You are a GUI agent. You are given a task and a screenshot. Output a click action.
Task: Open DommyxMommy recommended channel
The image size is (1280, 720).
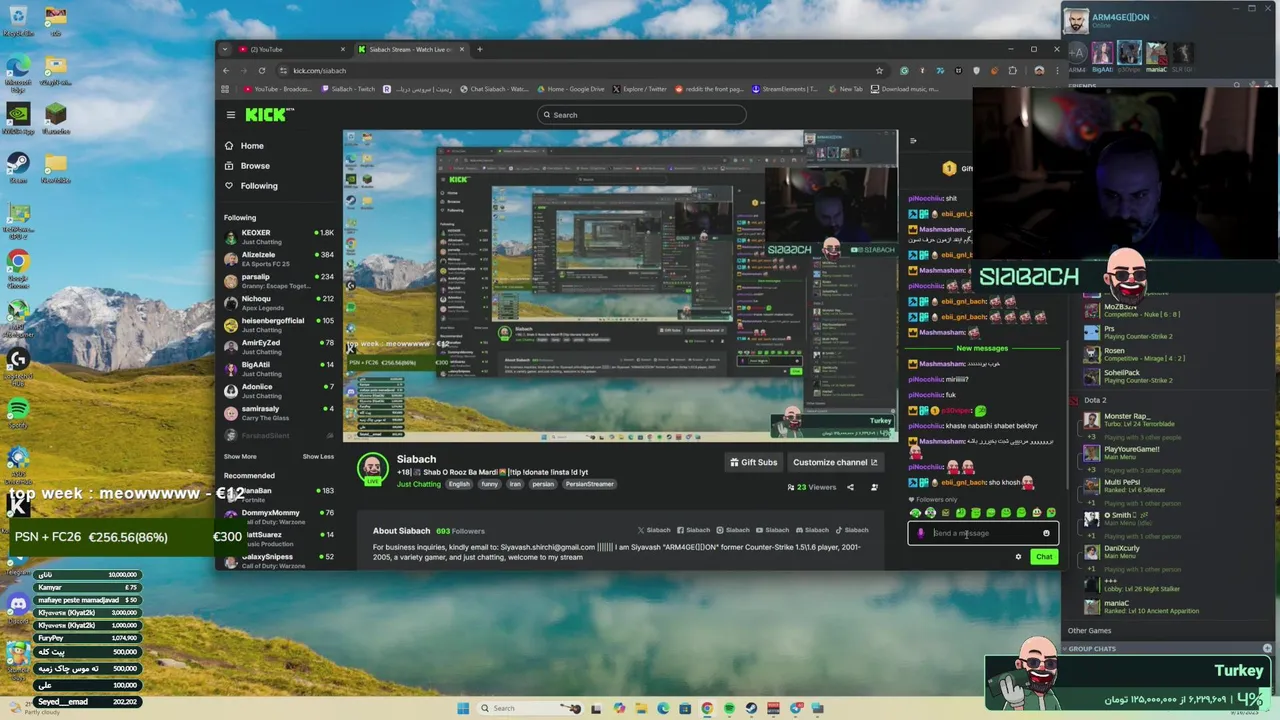(279, 517)
